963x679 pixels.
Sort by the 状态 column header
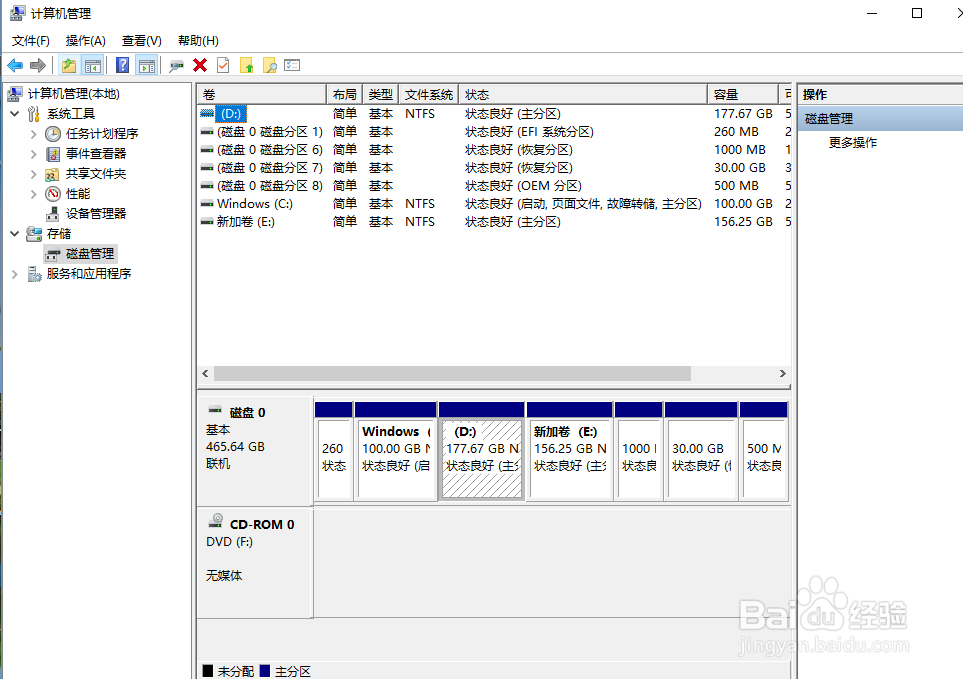pyautogui.click(x=583, y=95)
